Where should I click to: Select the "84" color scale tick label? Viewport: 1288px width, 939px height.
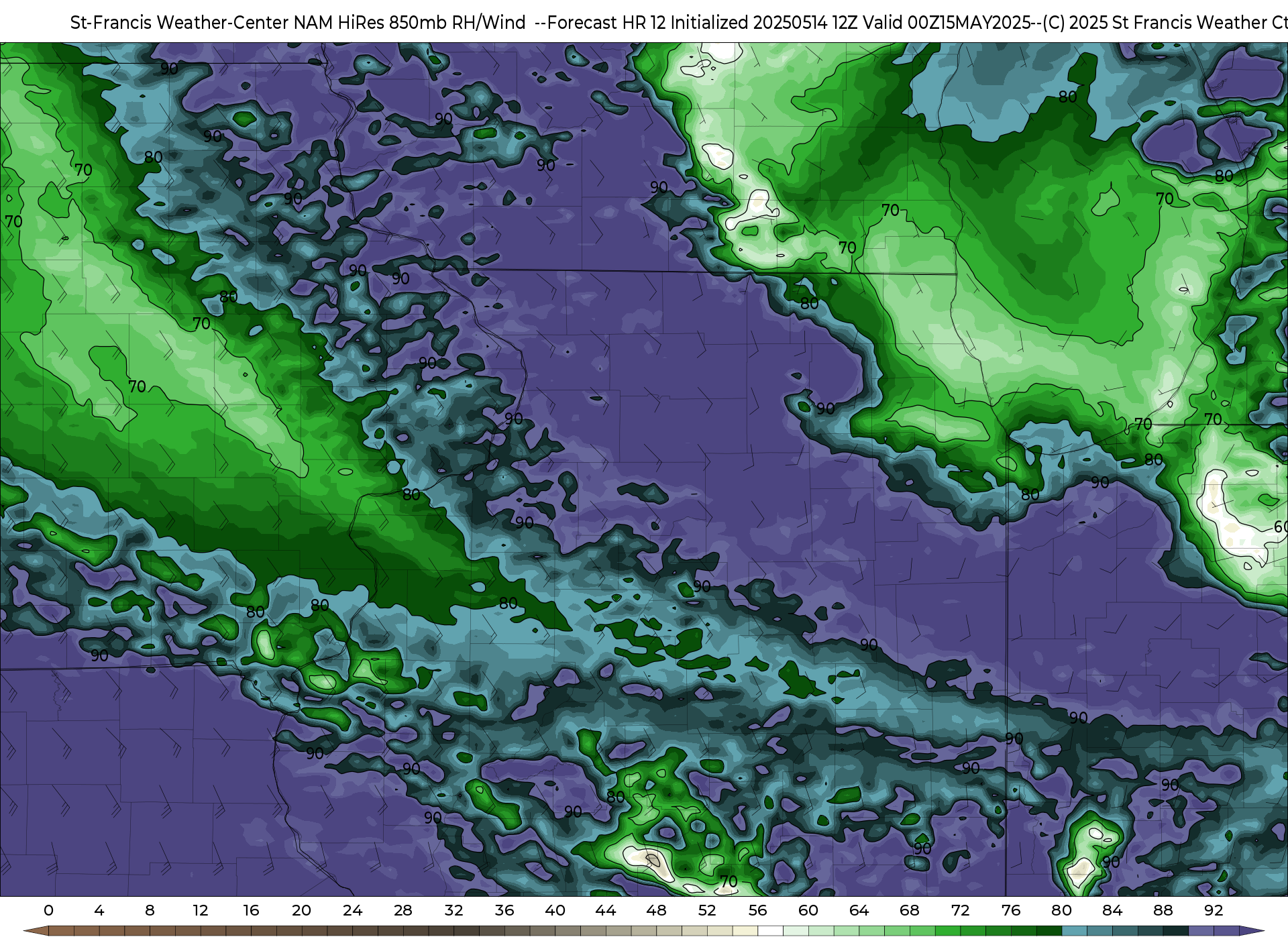pyautogui.click(x=1112, y=910)
